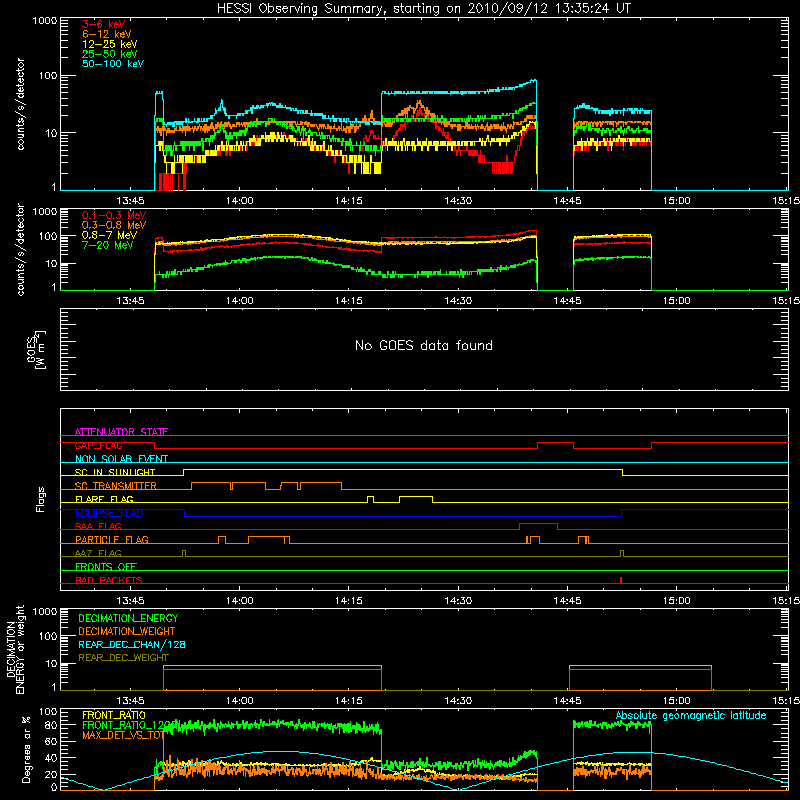Select the NON_SOLAR_EVENT flag label
The height and width of the screenshot is (800, 800).
[x=121, y=459]
